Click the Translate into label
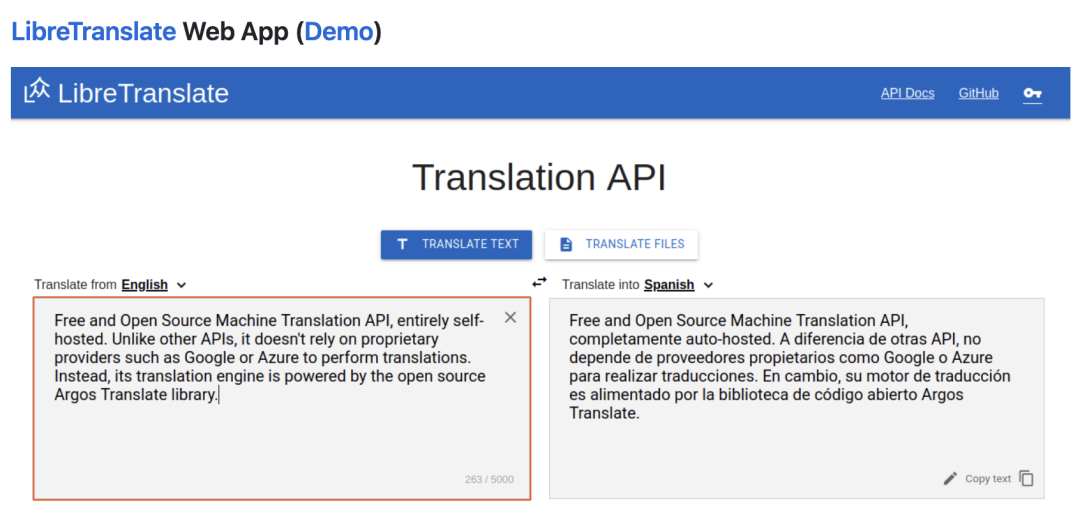1080x517 pixels. pos(601,285)
